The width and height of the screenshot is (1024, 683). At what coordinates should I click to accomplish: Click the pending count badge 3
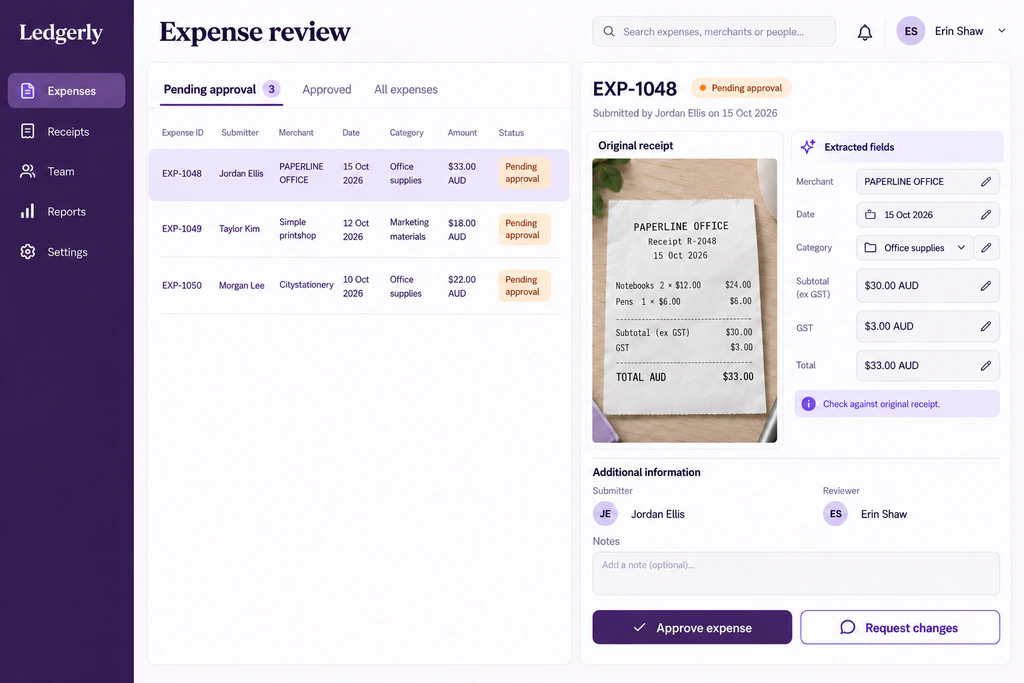point(272,89)
